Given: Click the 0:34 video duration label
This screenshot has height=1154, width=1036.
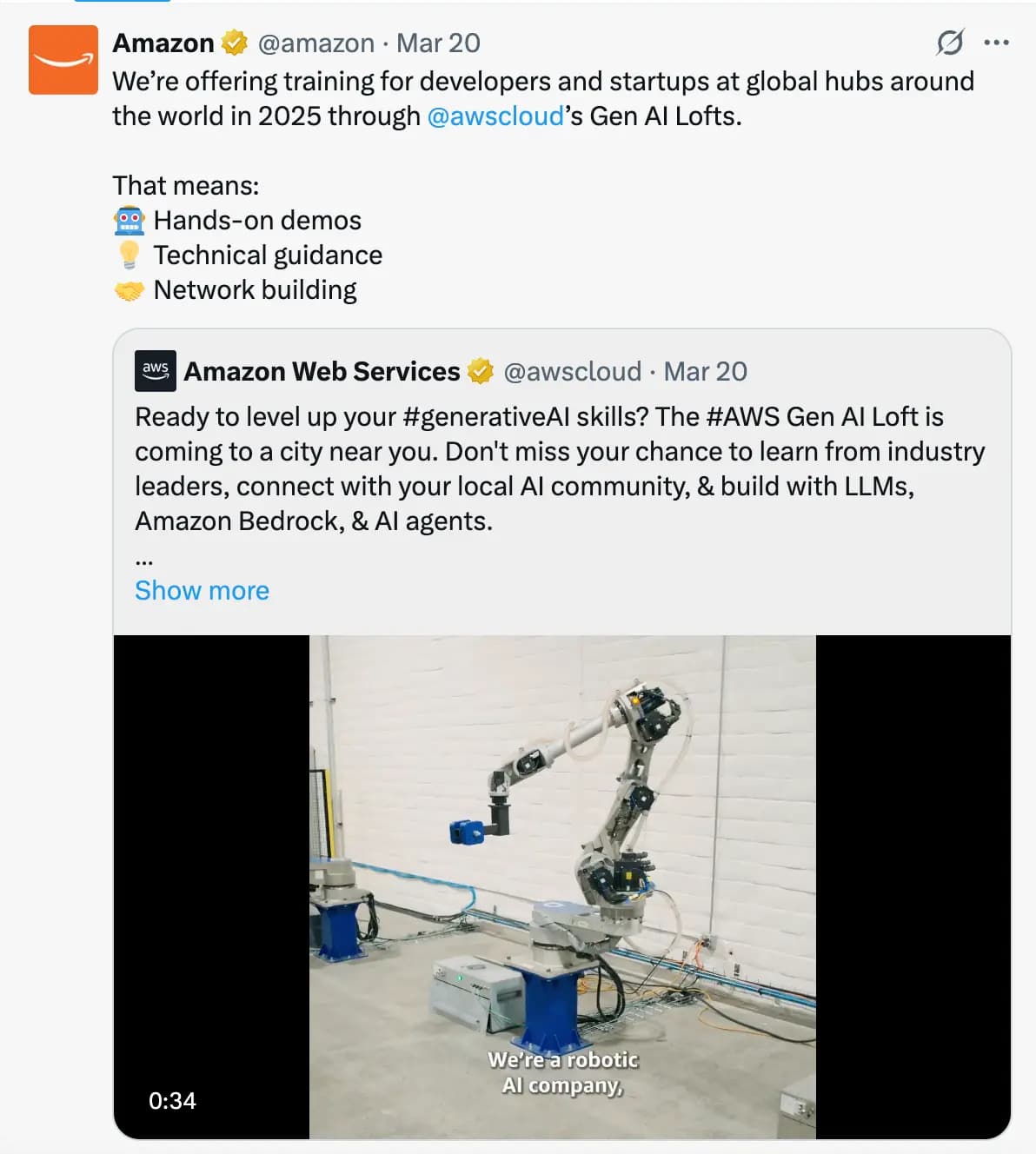Looking at the screenshot, I should click(x=172, y=1101).
